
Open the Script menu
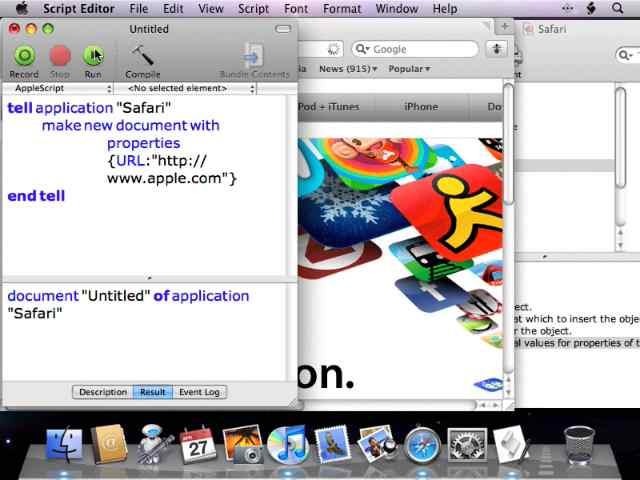[x=253, y=9]
